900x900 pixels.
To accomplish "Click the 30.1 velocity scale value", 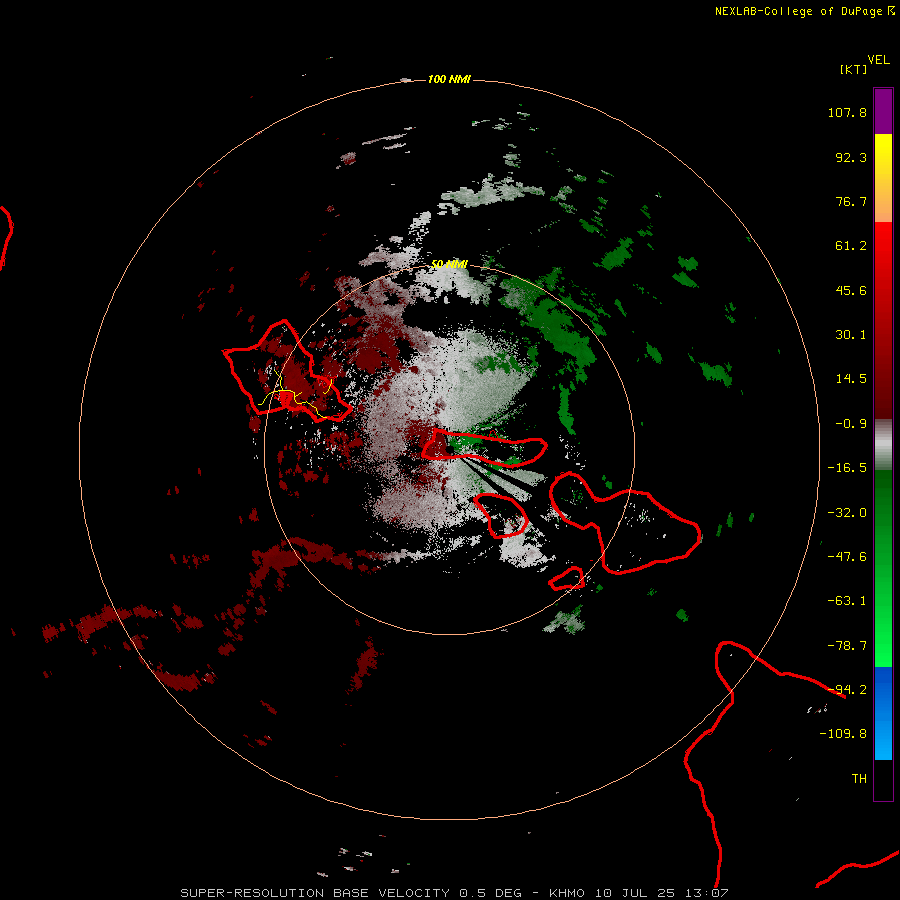I will point(851,335).
